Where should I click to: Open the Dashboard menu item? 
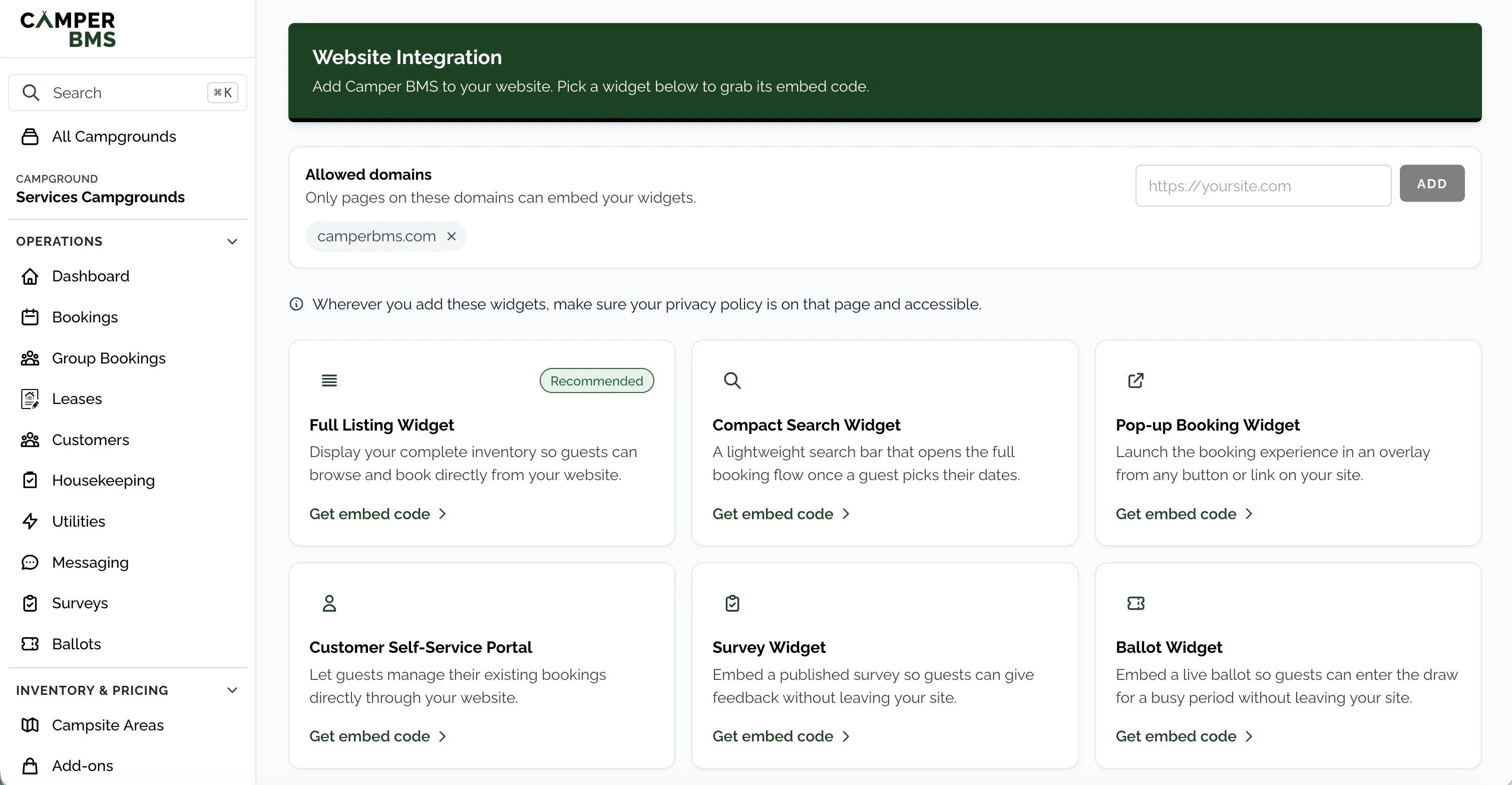[x=128, y=276]
